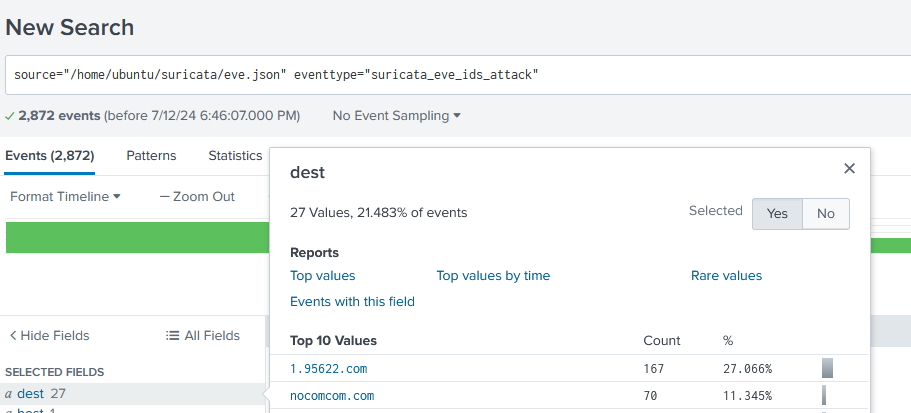Open the Format Timeline dropdown
Viewport: 911px width, 413px height.
click(65, 197)
